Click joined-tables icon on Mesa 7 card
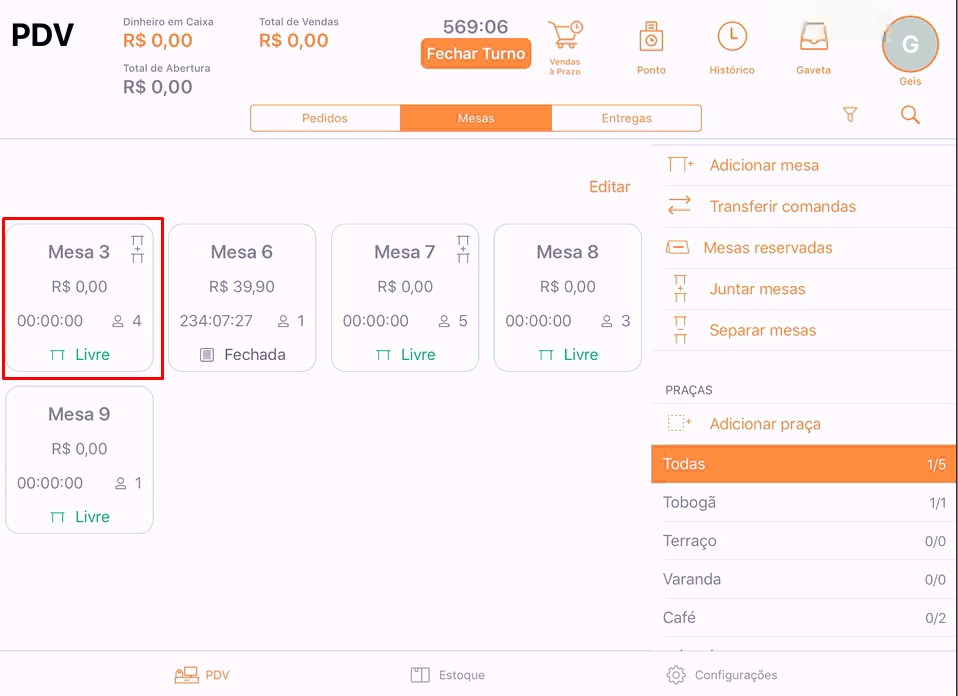The height and width of the screenshot is (696, 958). [463, 249]
